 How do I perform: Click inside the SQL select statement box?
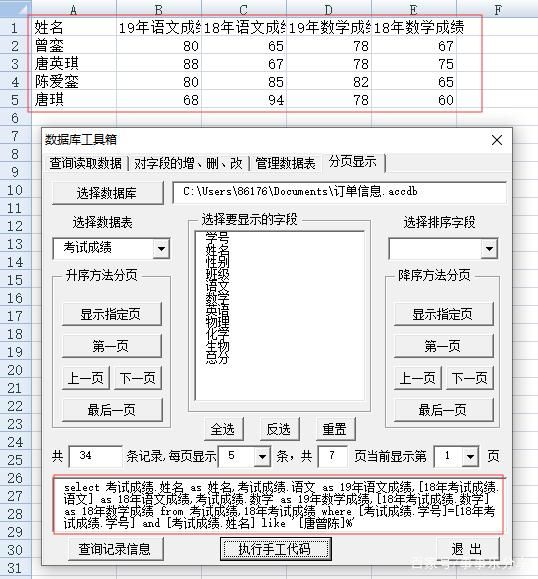(279, 505)
